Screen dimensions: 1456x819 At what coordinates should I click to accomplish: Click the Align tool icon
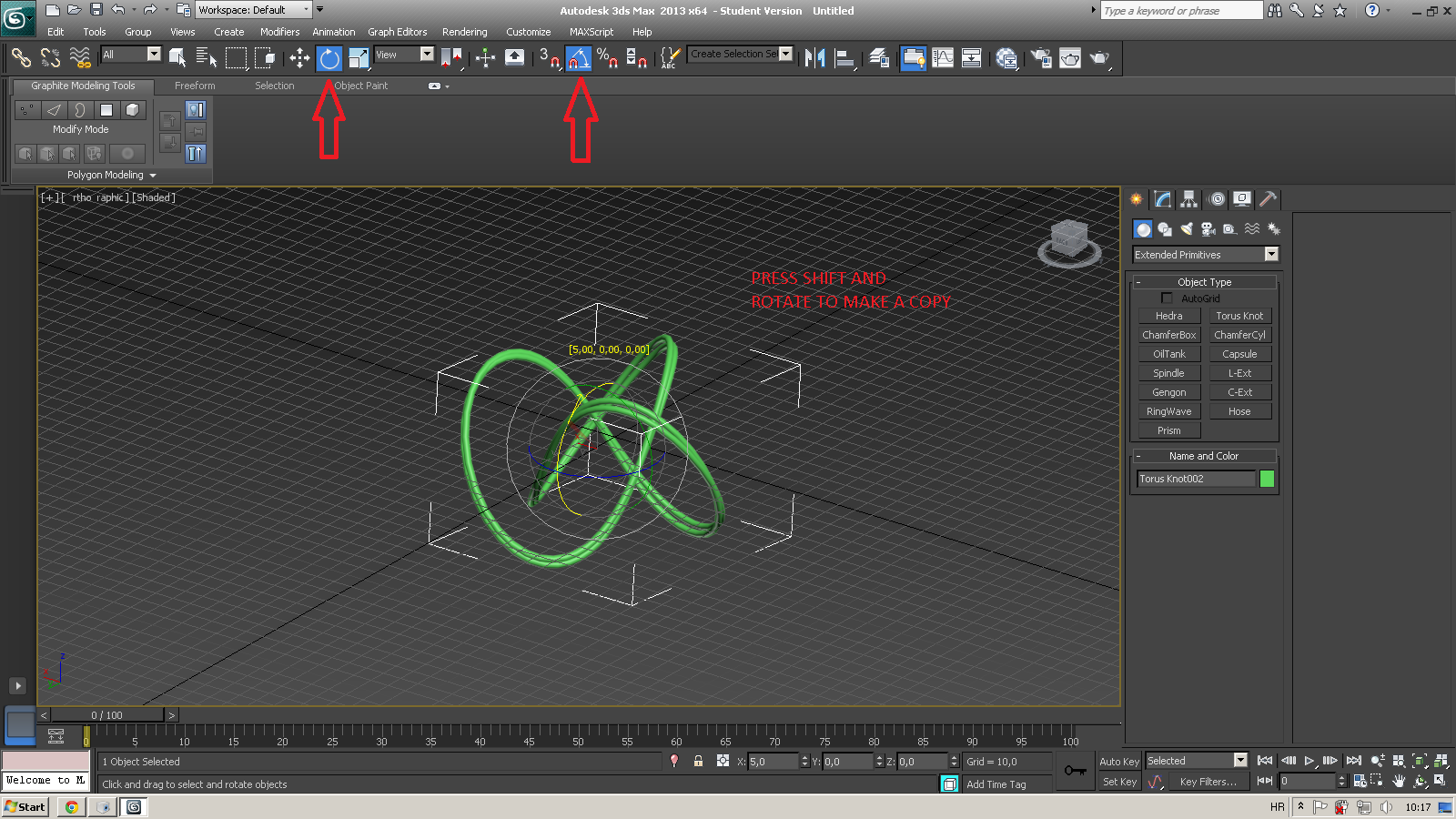point(844,58)
